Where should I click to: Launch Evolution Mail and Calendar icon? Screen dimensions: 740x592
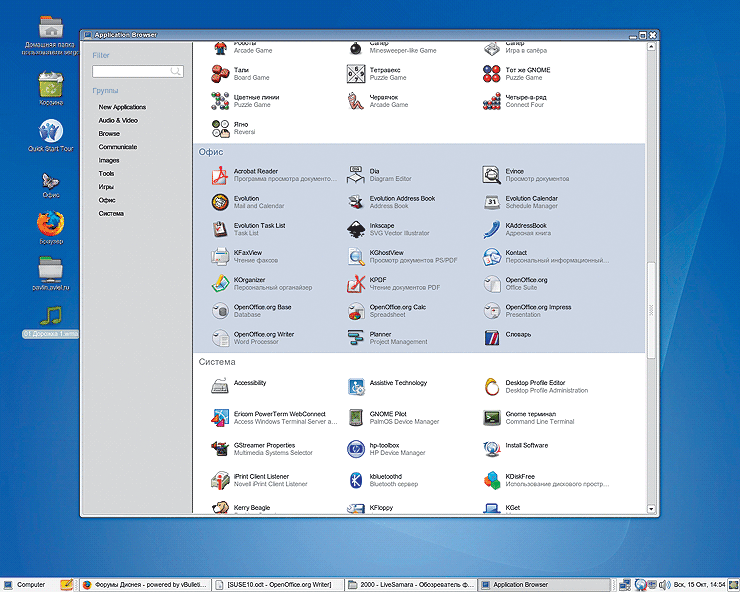tap(219, 202)
